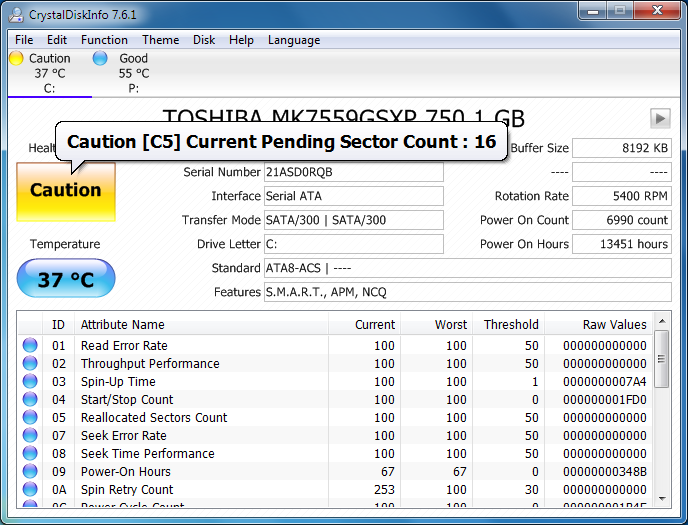
Task: Click status icon for Throughput Performance
Action: pos(30,363)
